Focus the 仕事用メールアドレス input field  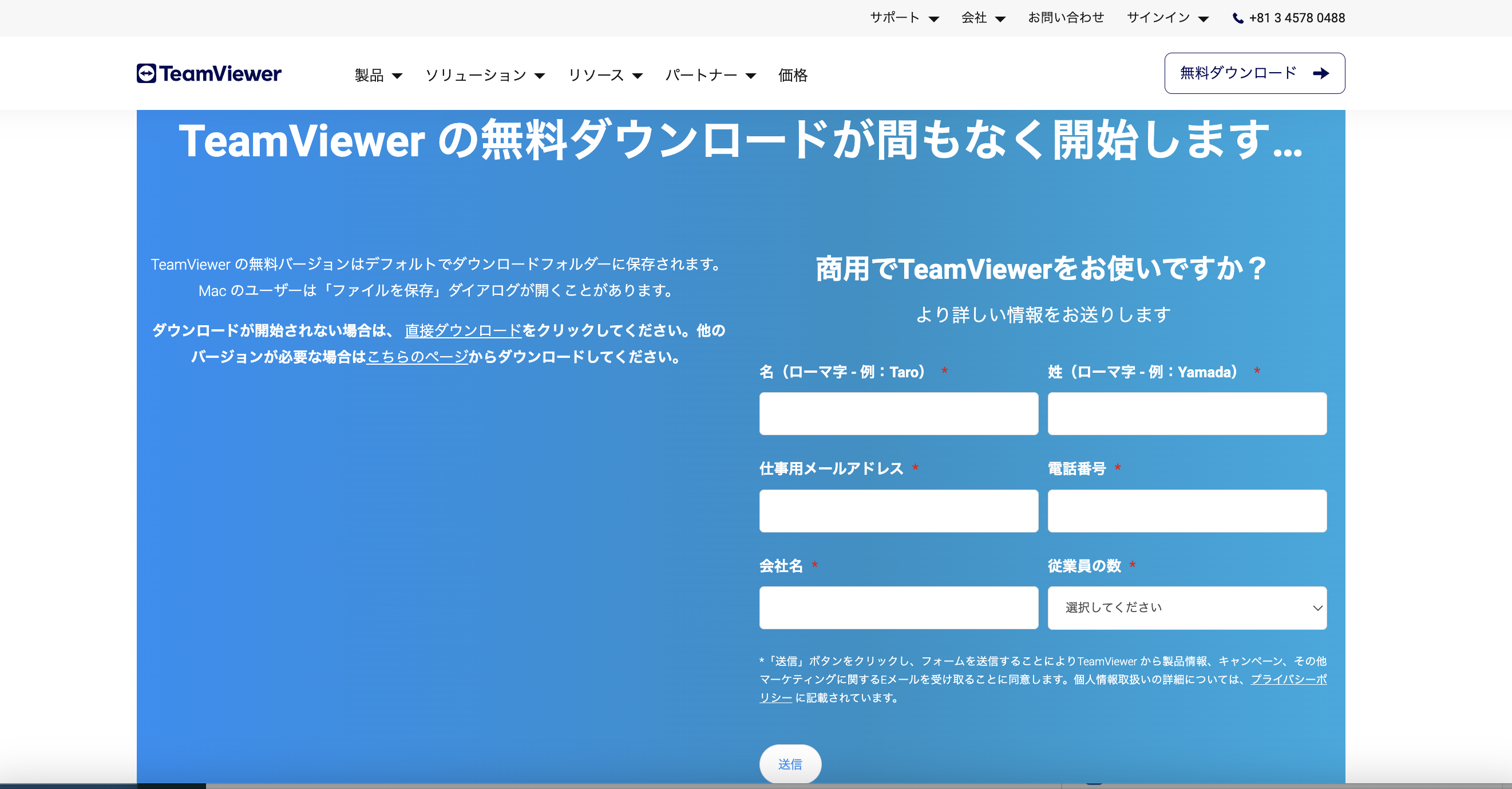pyautogui.click(x=899, y=511)
